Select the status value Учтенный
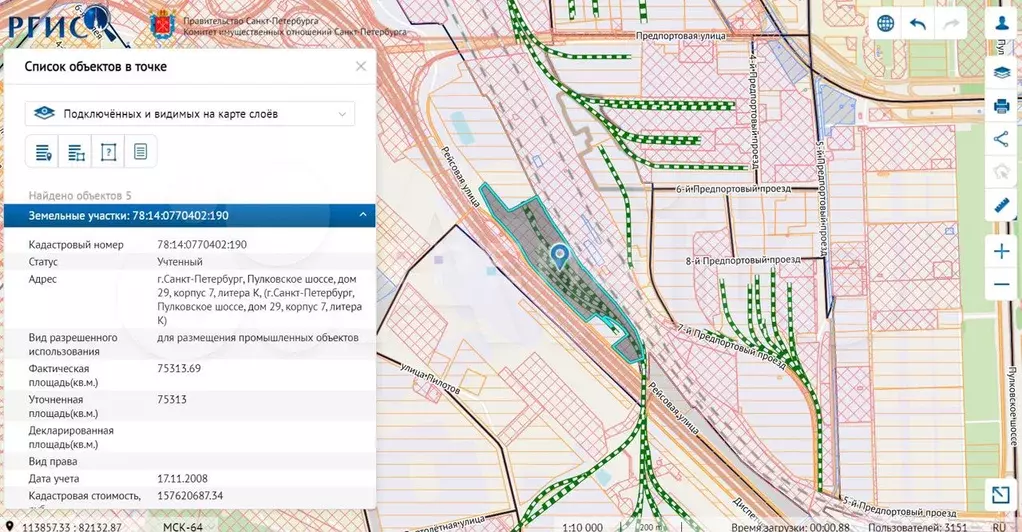The height and width of the screenshot is (532, 1022). pos(180,261)
